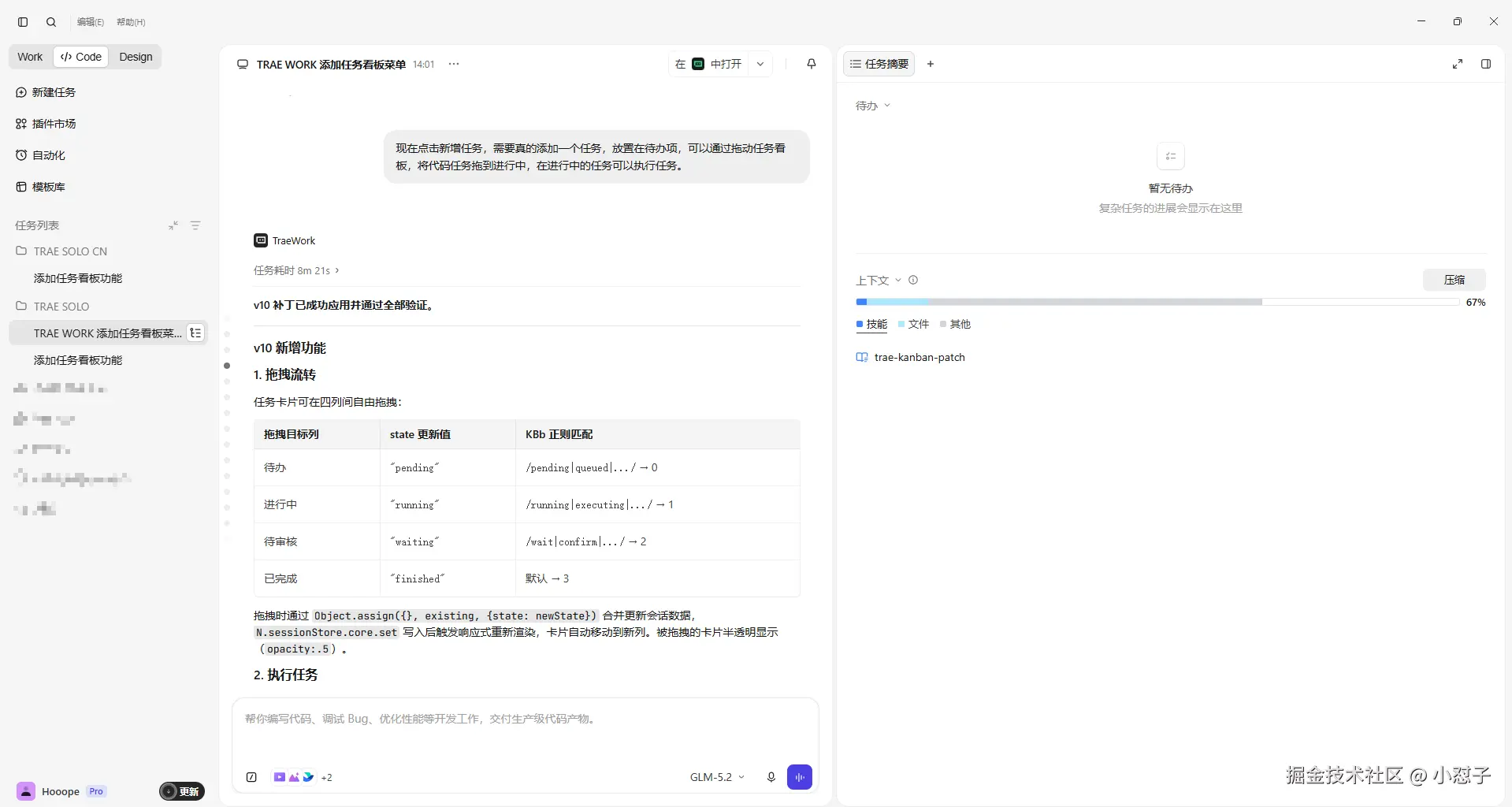Select the 其他 legend tab
The width and height of the screenshot is (1512, 807).
[955, 324]
